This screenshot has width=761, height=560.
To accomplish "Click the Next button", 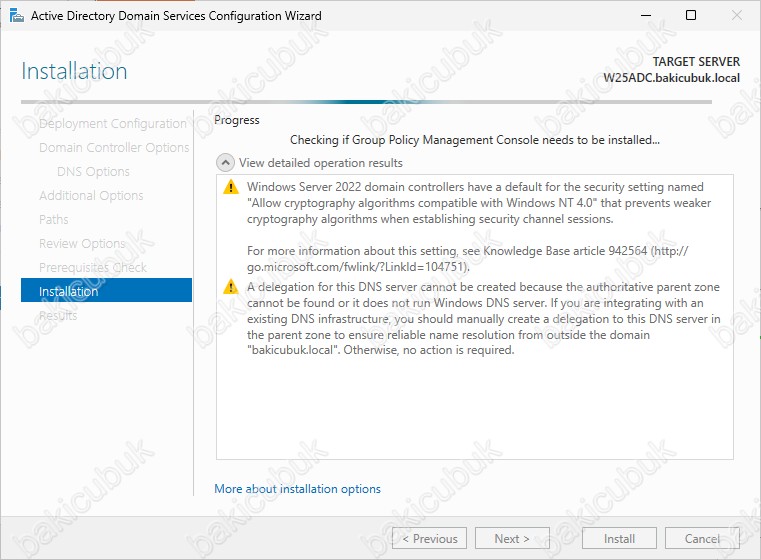I will (512, 538).
